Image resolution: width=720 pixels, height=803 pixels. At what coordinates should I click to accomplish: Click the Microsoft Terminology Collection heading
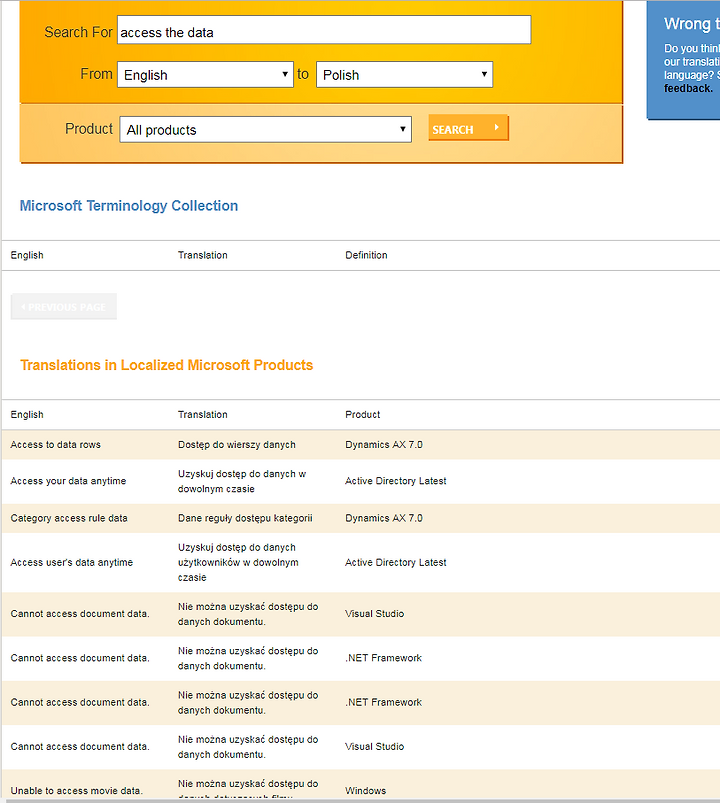pos(129,205)
